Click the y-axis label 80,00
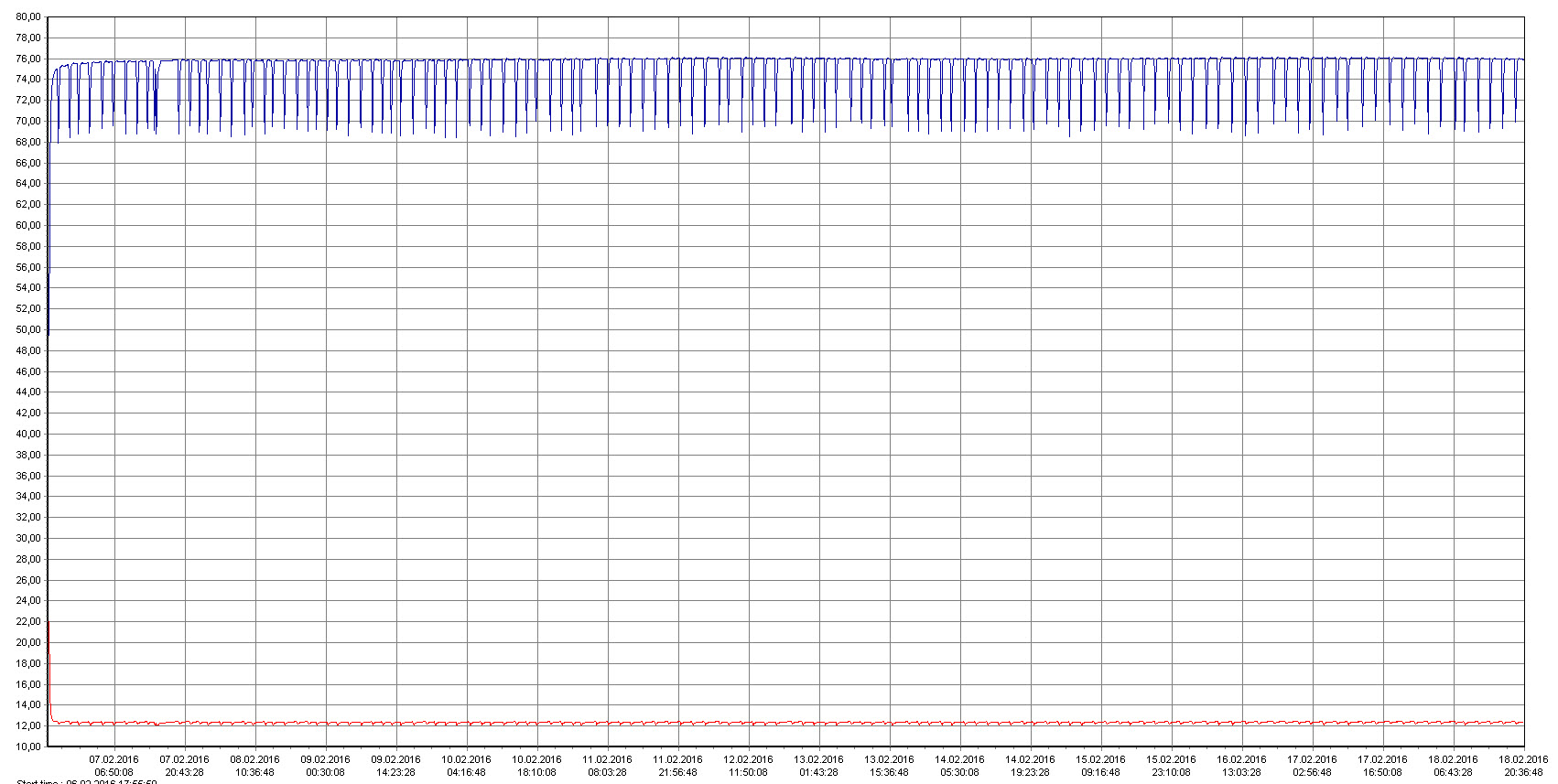 pyautogui.click(x=28, y=16)
